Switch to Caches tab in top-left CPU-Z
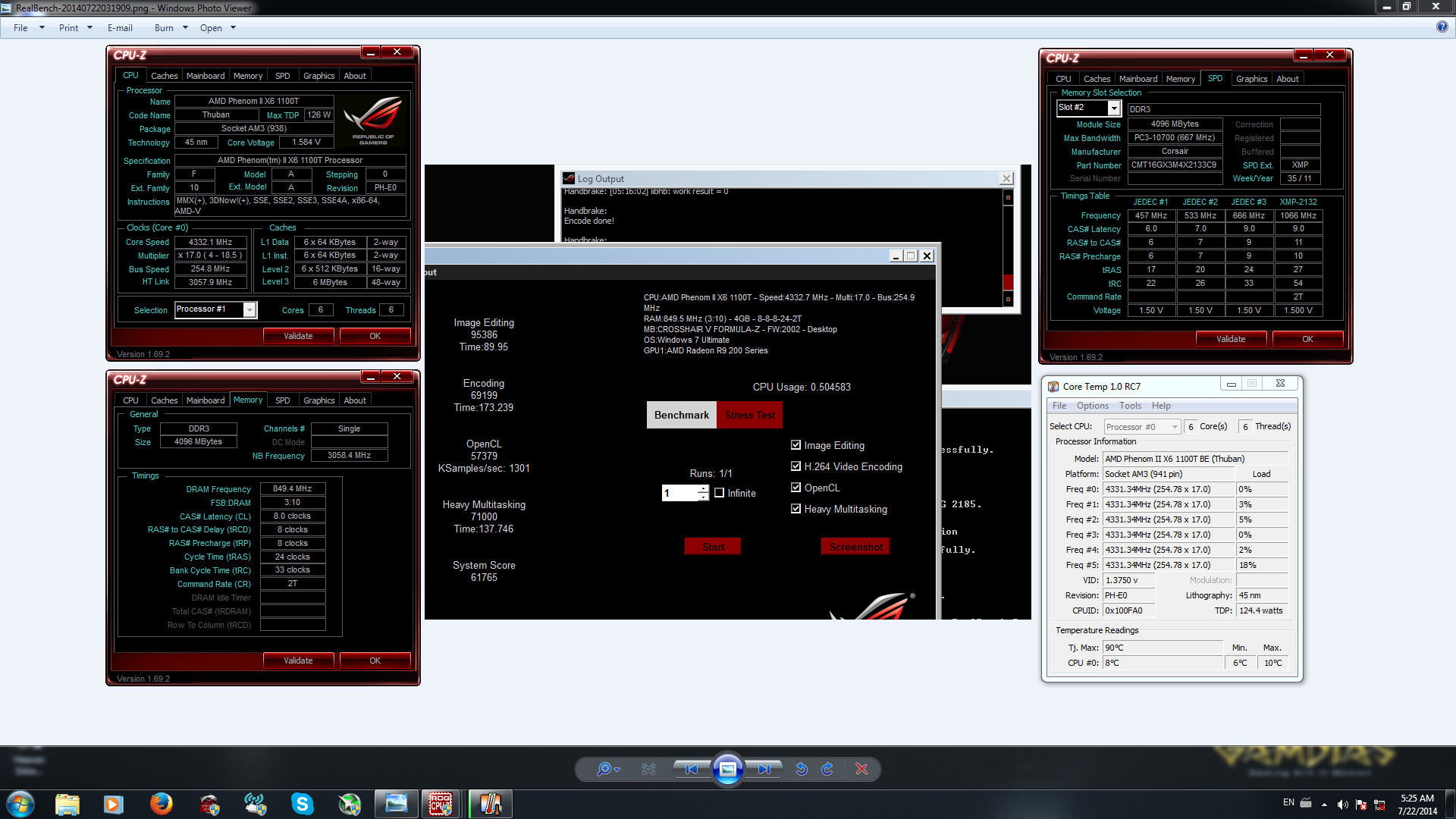The height and width of the screenshot is (819, 1456). pos(164,76)
